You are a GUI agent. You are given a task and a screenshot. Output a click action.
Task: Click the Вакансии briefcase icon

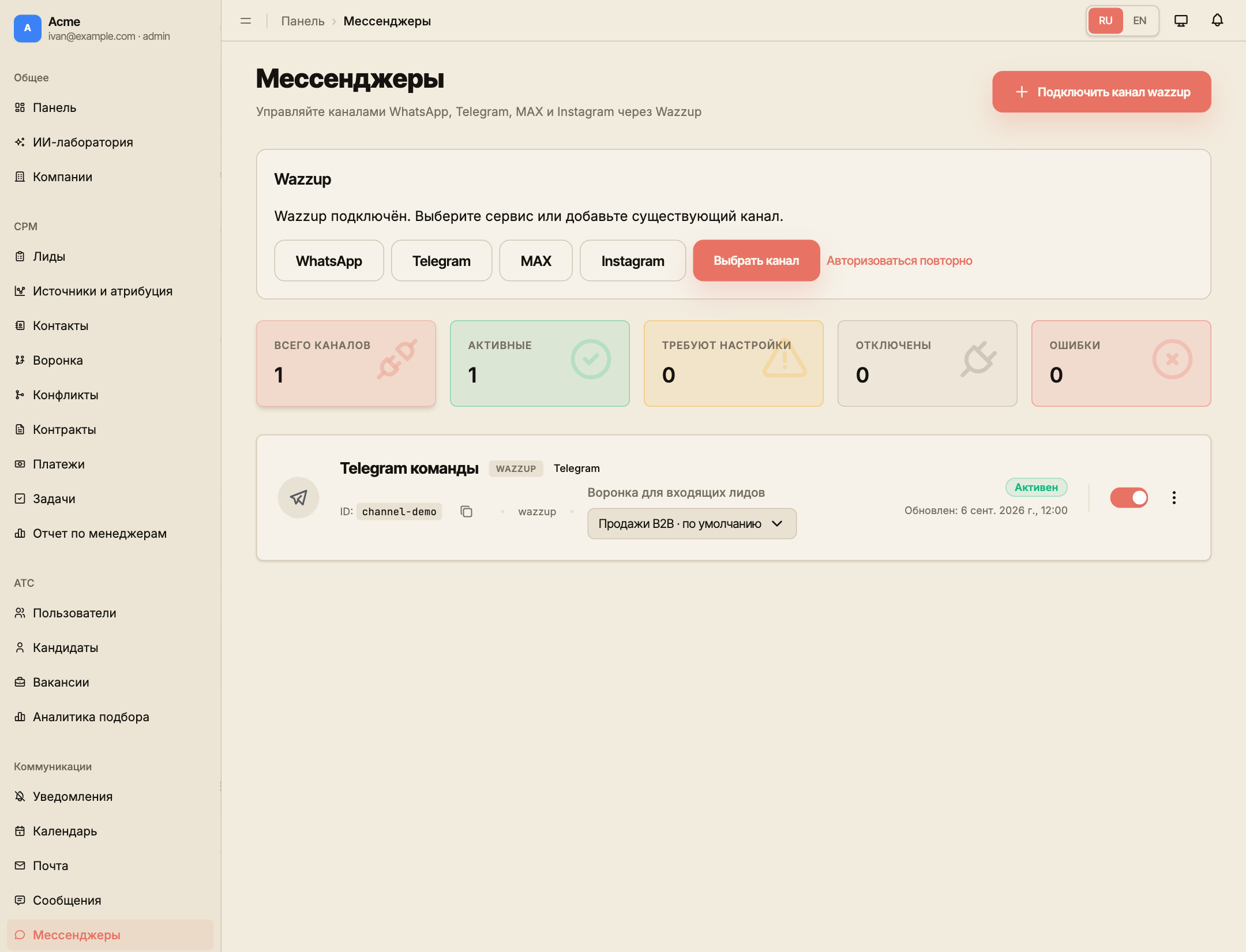click(20, 682)
